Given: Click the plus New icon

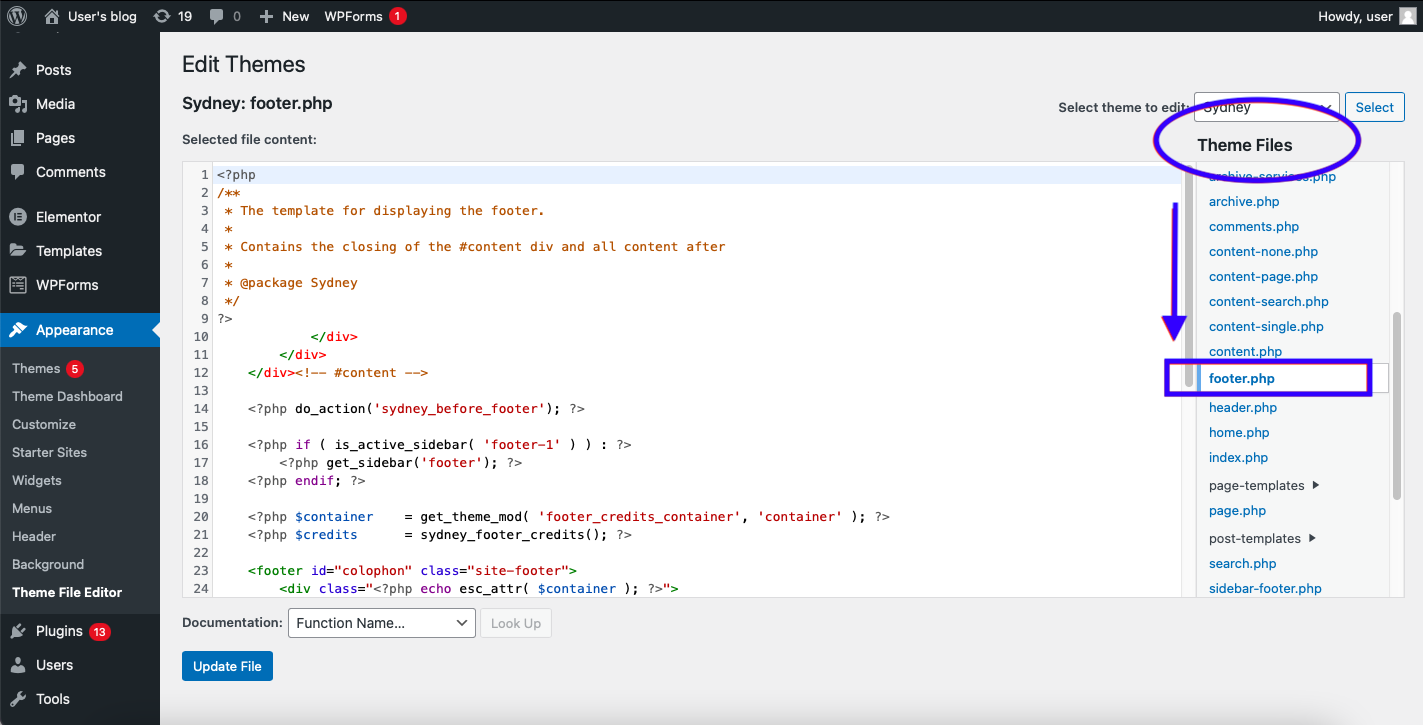Looking at the screenshot, I should tap(266, 16).
